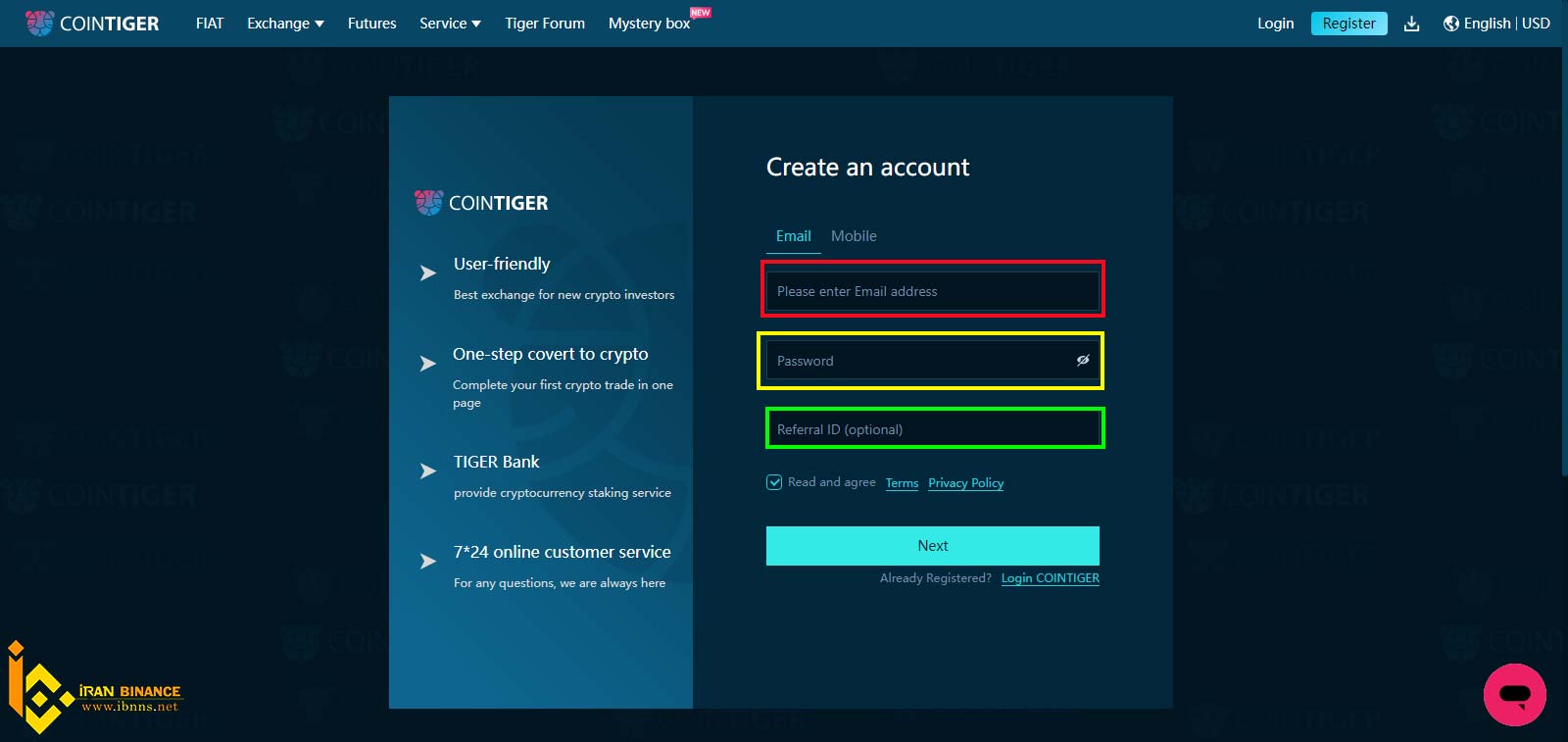1568x742 pixels.
Task: Switch to the Mobile tab
Action: pos(854,236)
